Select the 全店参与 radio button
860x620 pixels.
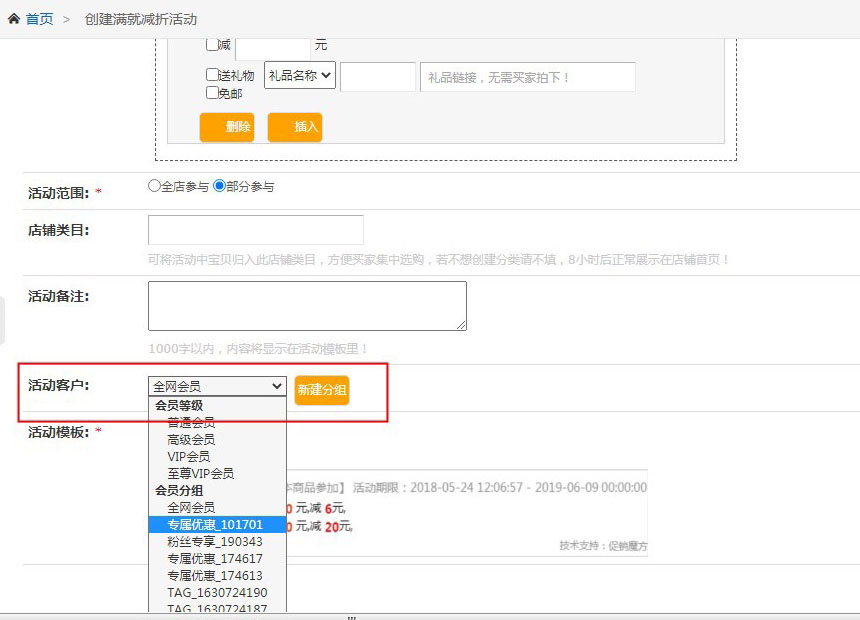[x=154, y=186]
